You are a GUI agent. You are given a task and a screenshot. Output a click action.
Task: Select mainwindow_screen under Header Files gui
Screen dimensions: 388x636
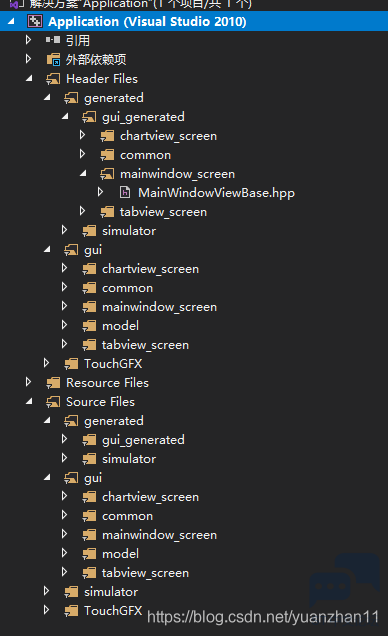[159, 307]
